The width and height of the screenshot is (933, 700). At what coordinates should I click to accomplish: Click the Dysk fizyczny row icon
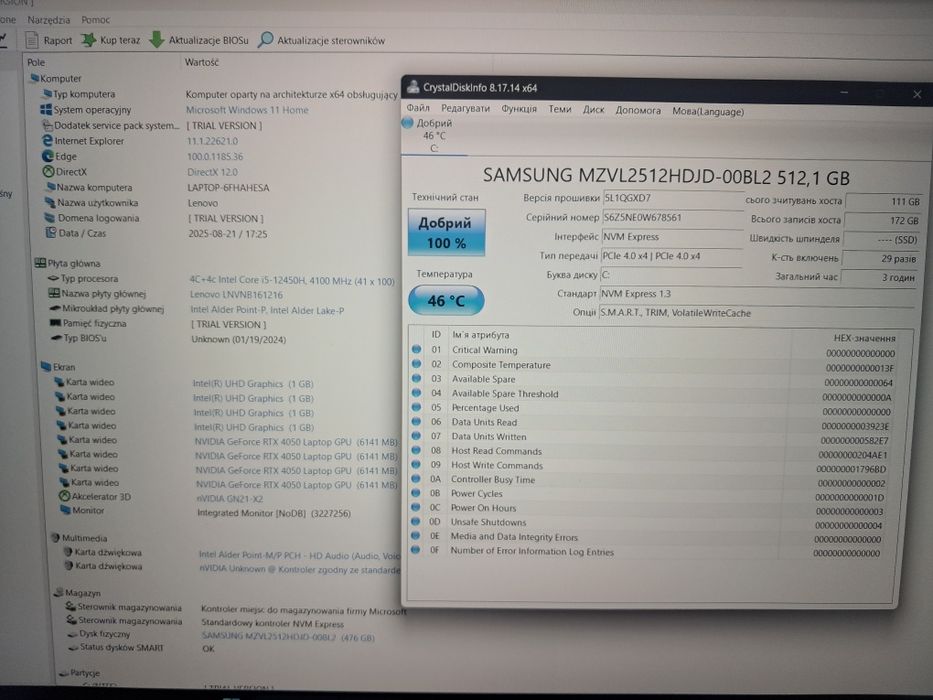tap(73, 634)
